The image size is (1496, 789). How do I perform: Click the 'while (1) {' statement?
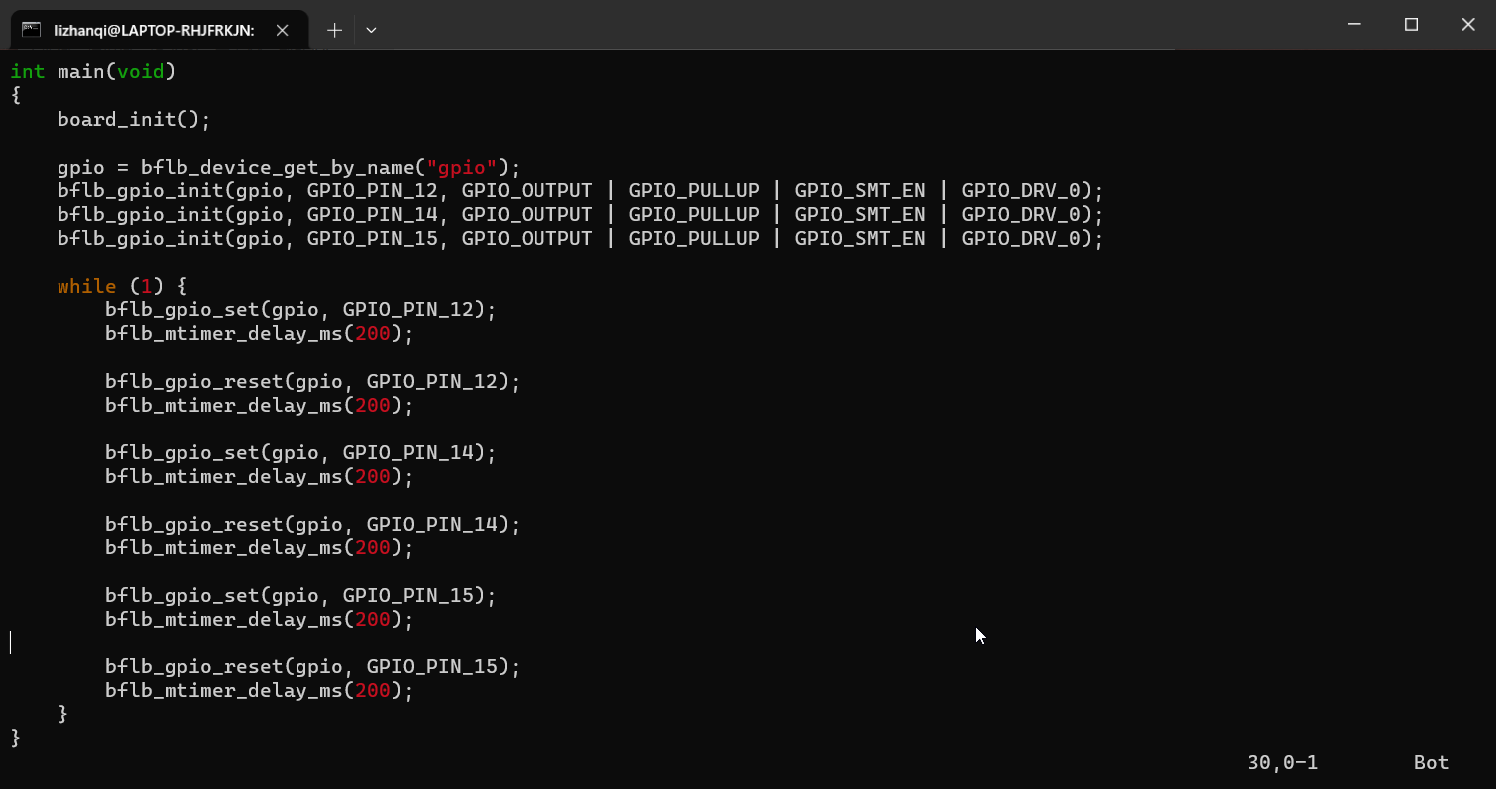tap(122, 286)
